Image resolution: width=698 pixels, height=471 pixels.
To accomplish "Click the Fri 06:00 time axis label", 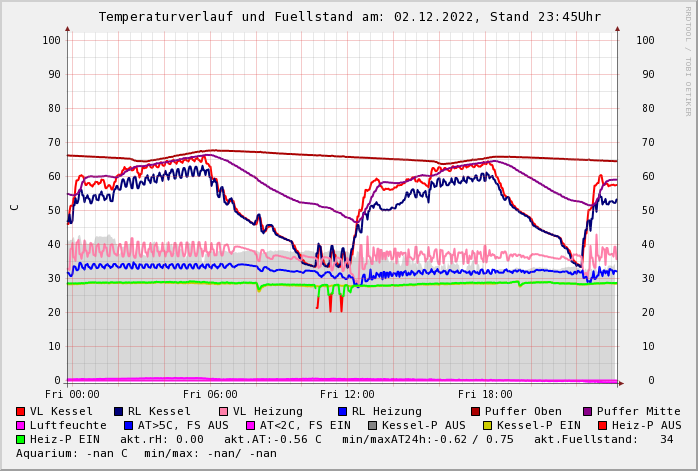I will (210, 394).
